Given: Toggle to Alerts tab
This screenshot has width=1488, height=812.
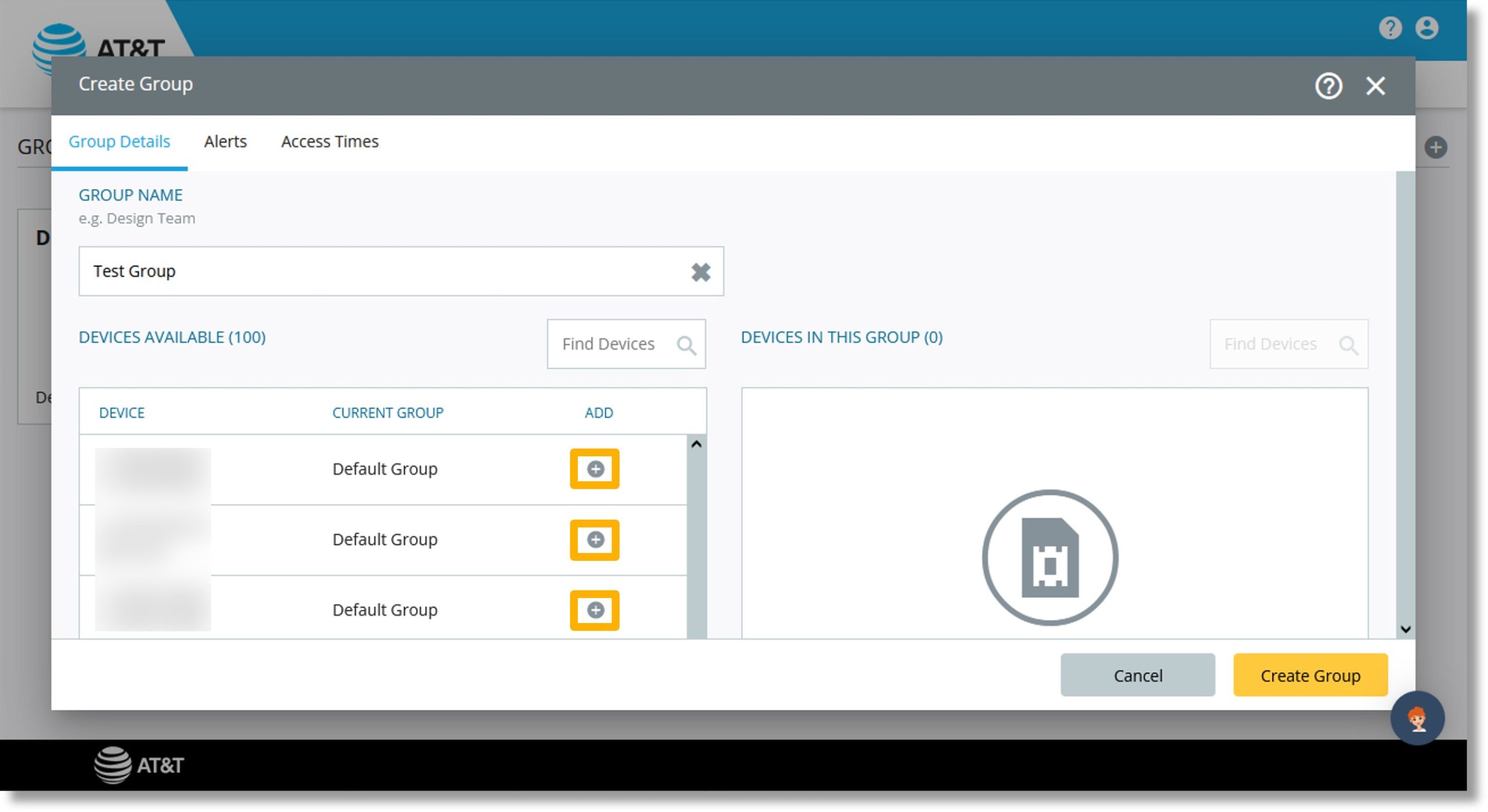Looking at the screenshot, I should pyautogui.click(x=225, y=141).
